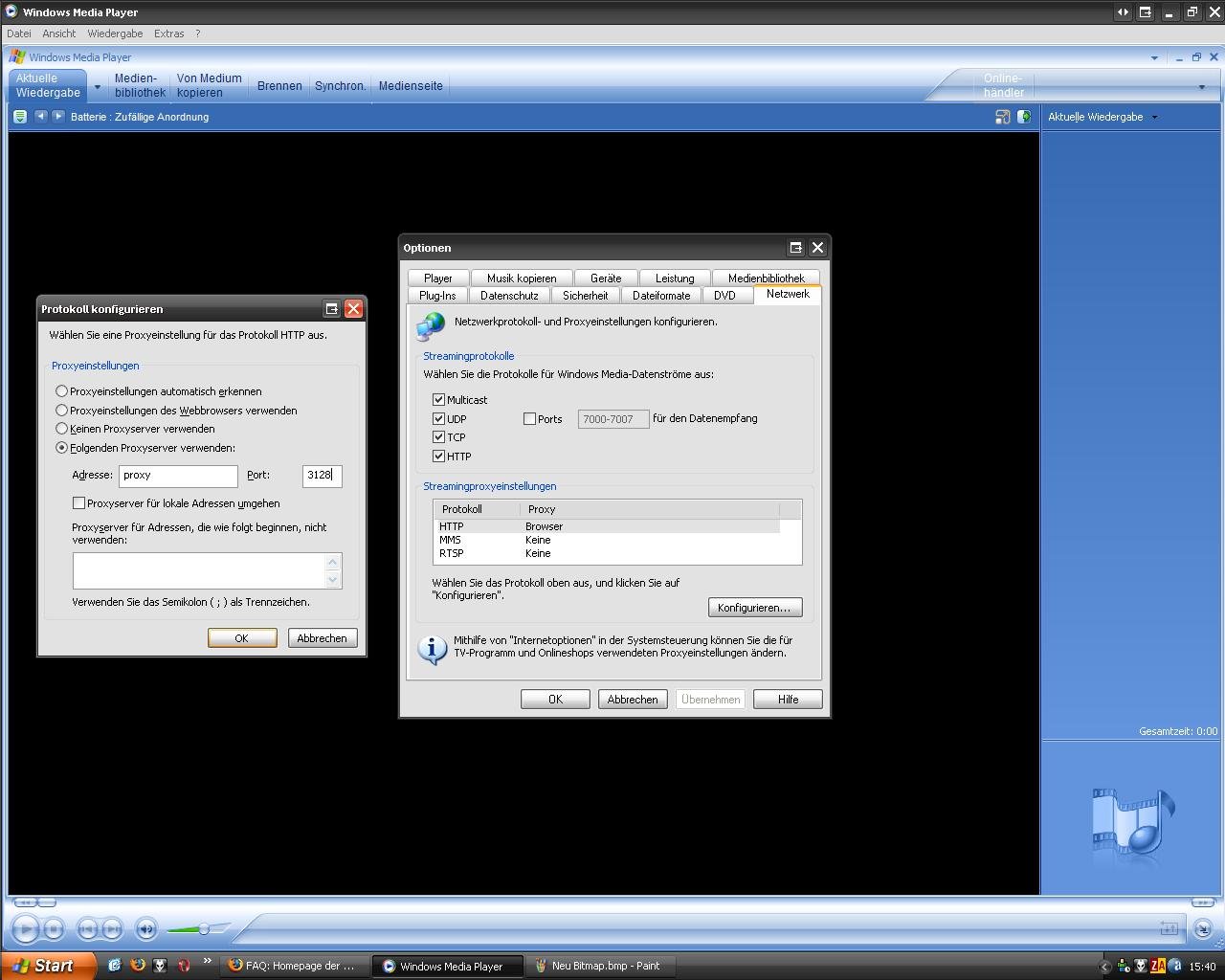Click the blue 'a' tray icon
The image size is (1225, 980).
[1175, 966]
